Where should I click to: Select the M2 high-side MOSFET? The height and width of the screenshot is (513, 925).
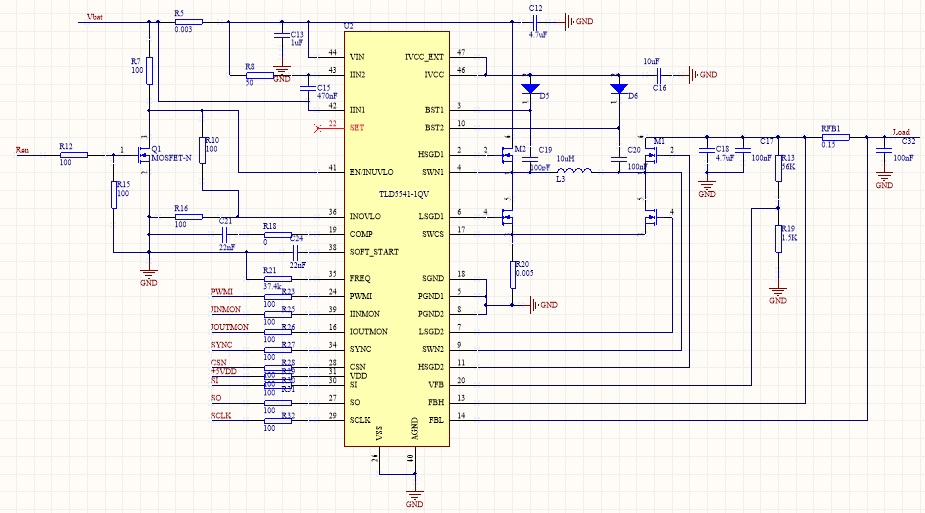507,155
